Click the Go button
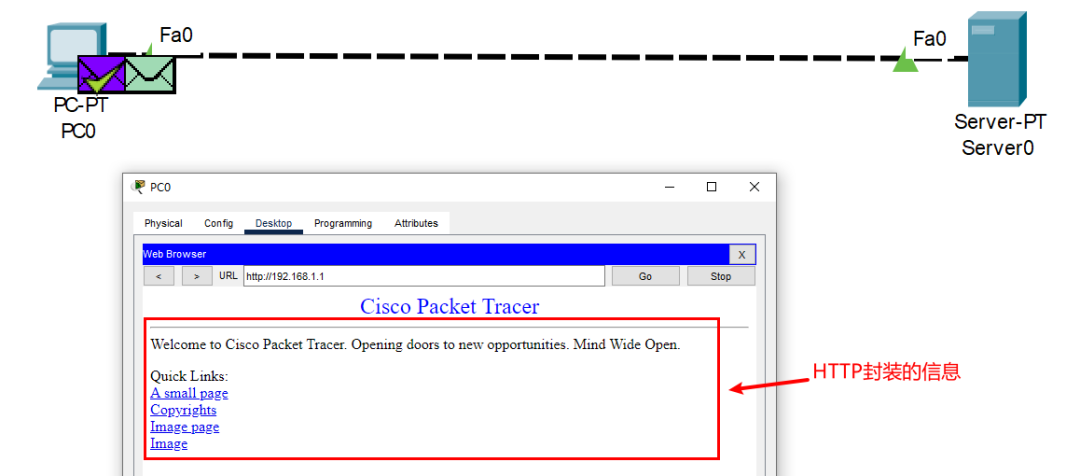 645,276
